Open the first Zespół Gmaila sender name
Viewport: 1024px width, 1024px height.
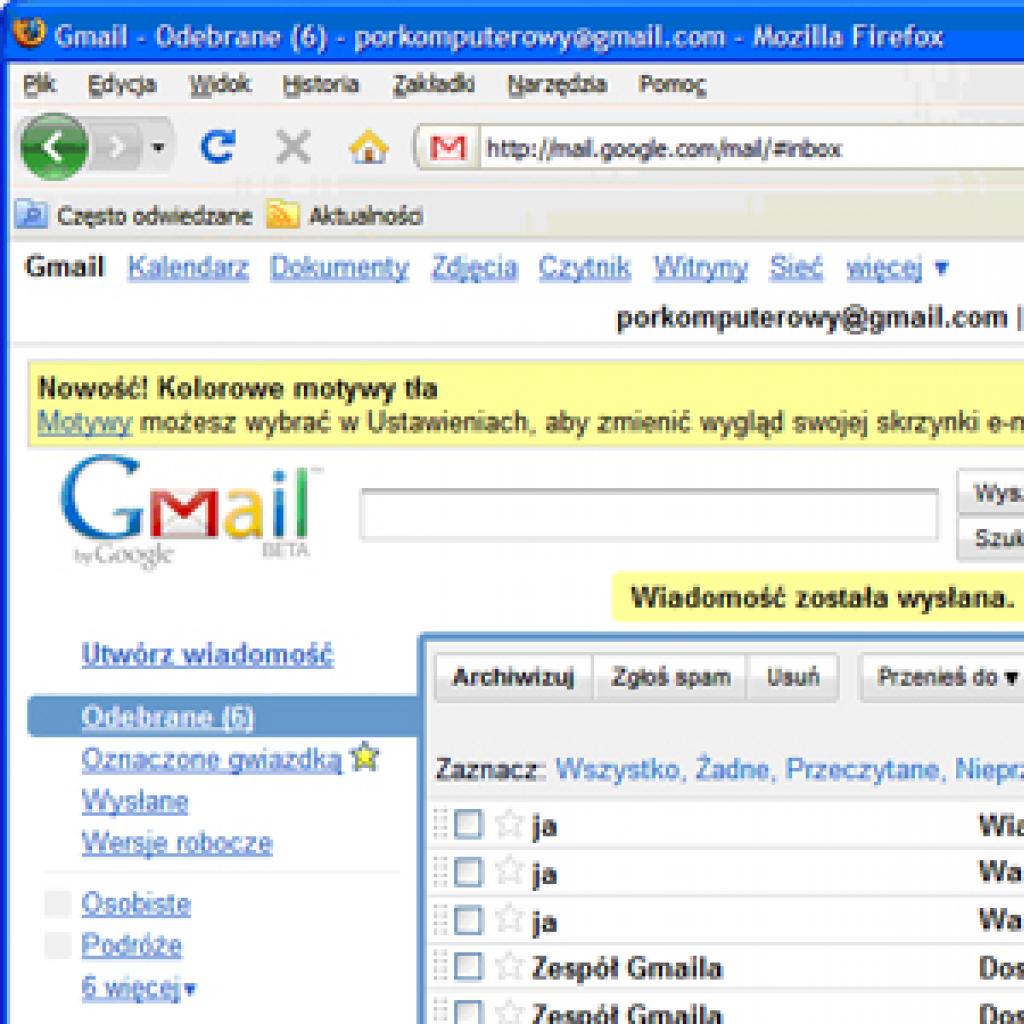pos(627,968)
